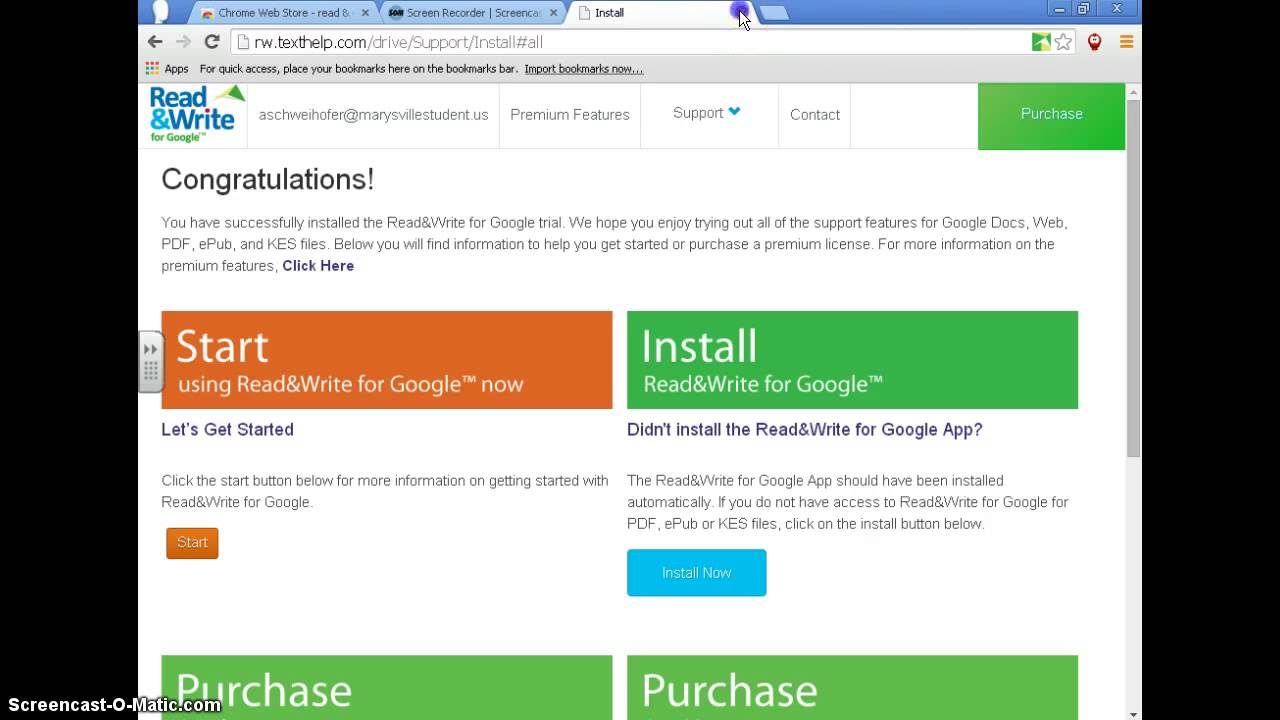Click the scrollbar down arrow
Screen dimensions: 1280x720
(1133, 713)
